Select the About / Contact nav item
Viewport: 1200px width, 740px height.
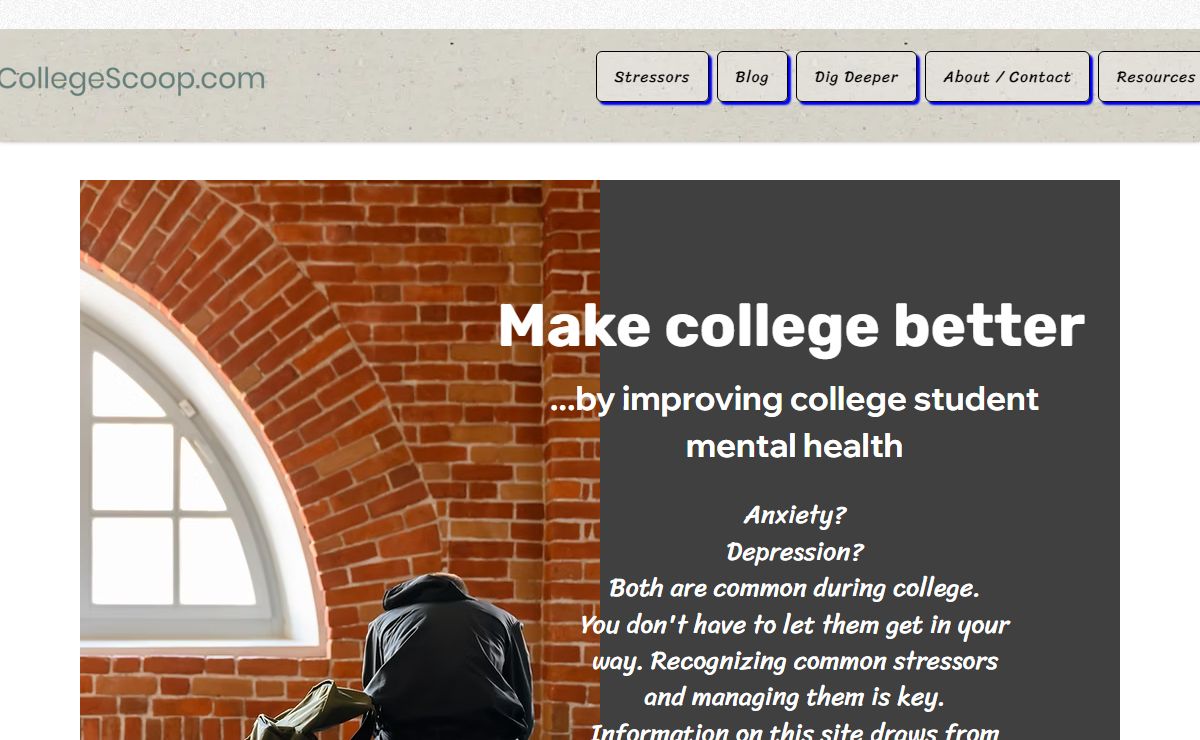(x=1007, y=77)
